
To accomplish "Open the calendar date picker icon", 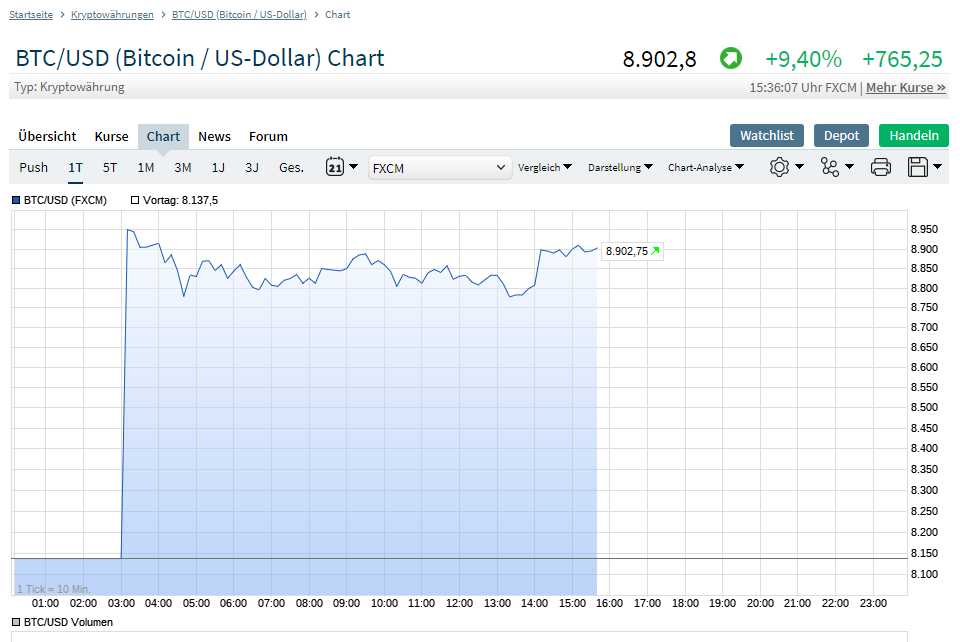I will click(x=337, y=167).
